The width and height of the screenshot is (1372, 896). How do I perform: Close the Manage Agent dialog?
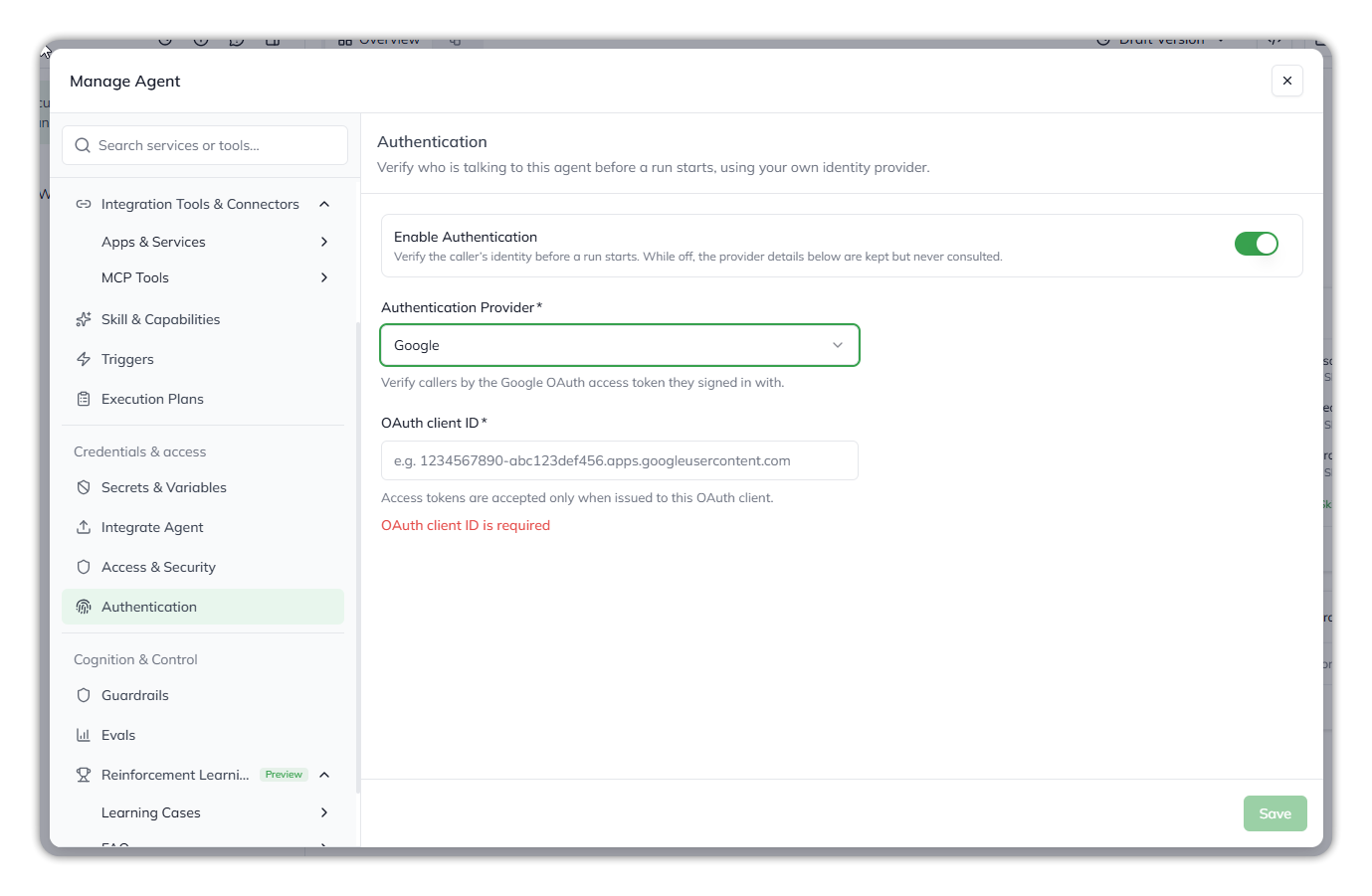click(1287, 81)
